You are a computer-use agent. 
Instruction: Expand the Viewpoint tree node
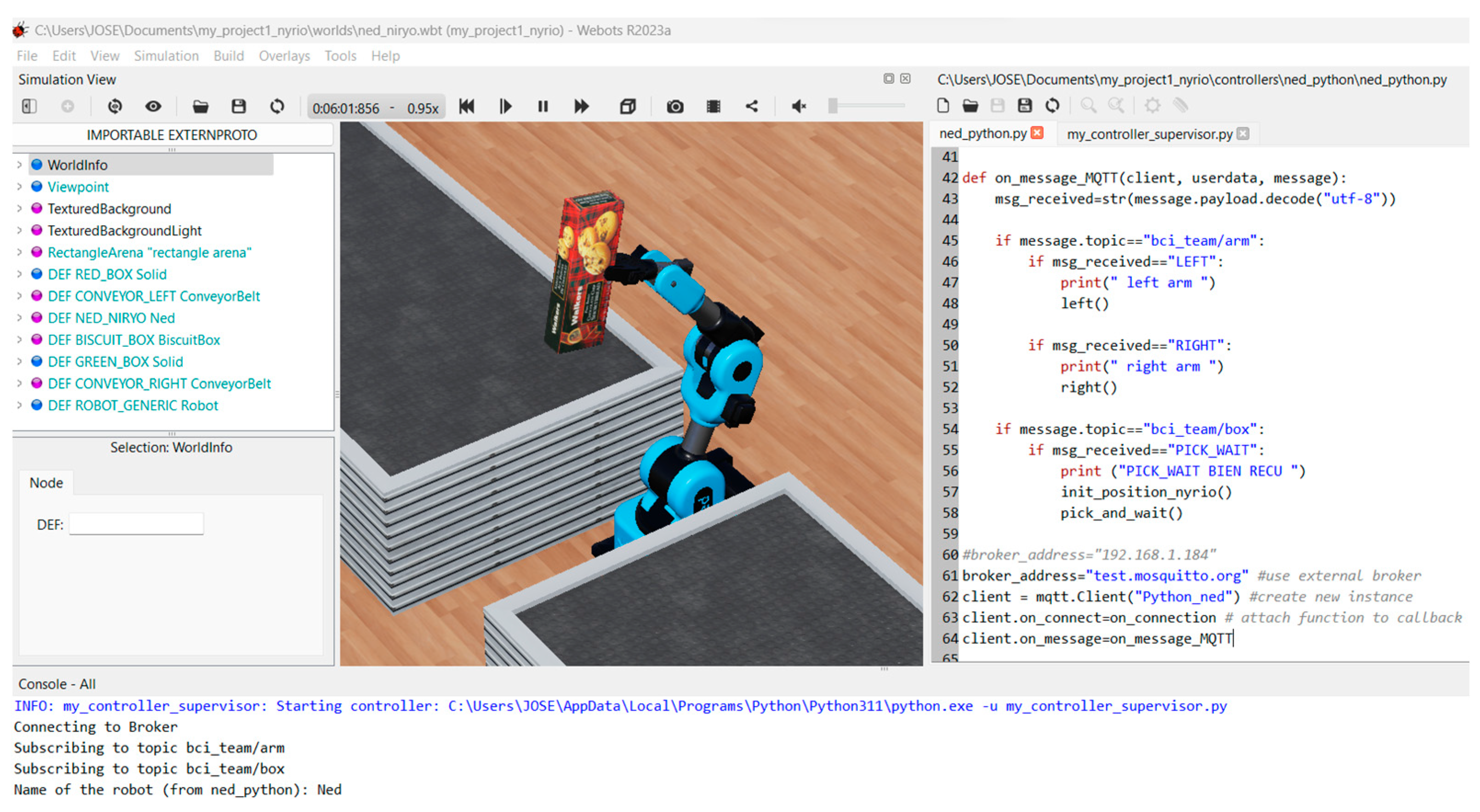point(19,187)
